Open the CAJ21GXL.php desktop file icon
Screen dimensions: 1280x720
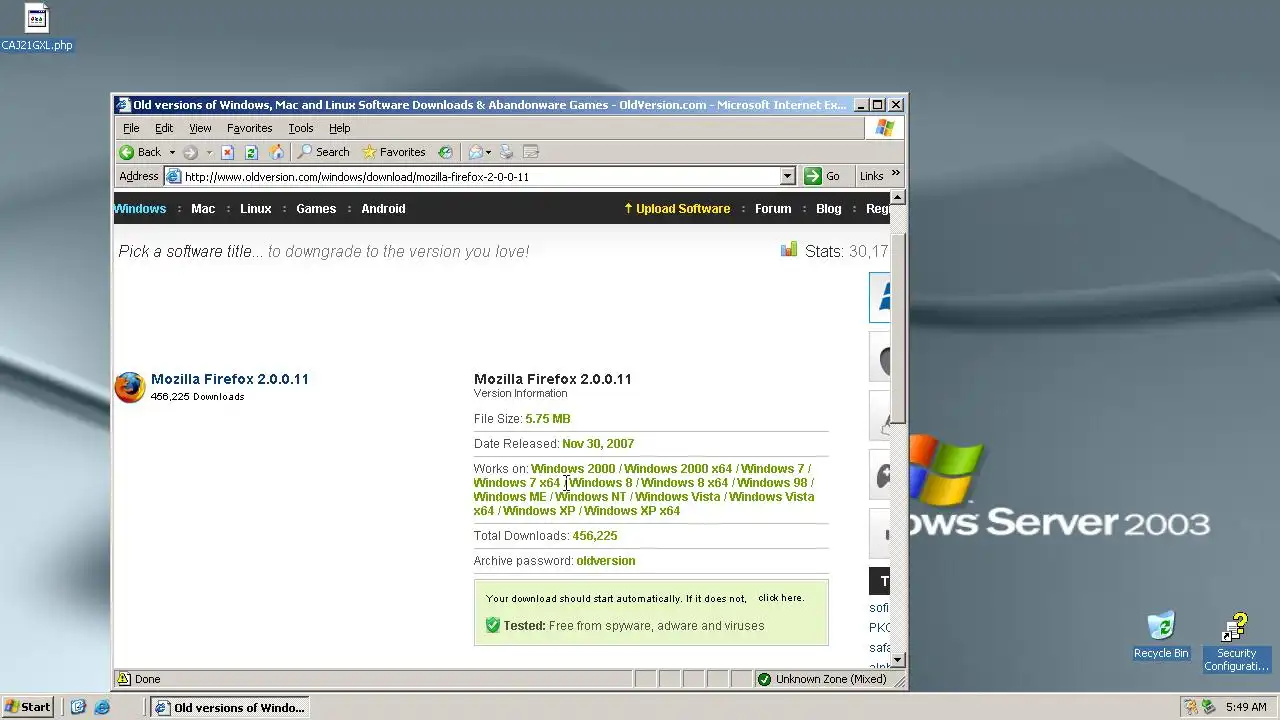[36, 28]
